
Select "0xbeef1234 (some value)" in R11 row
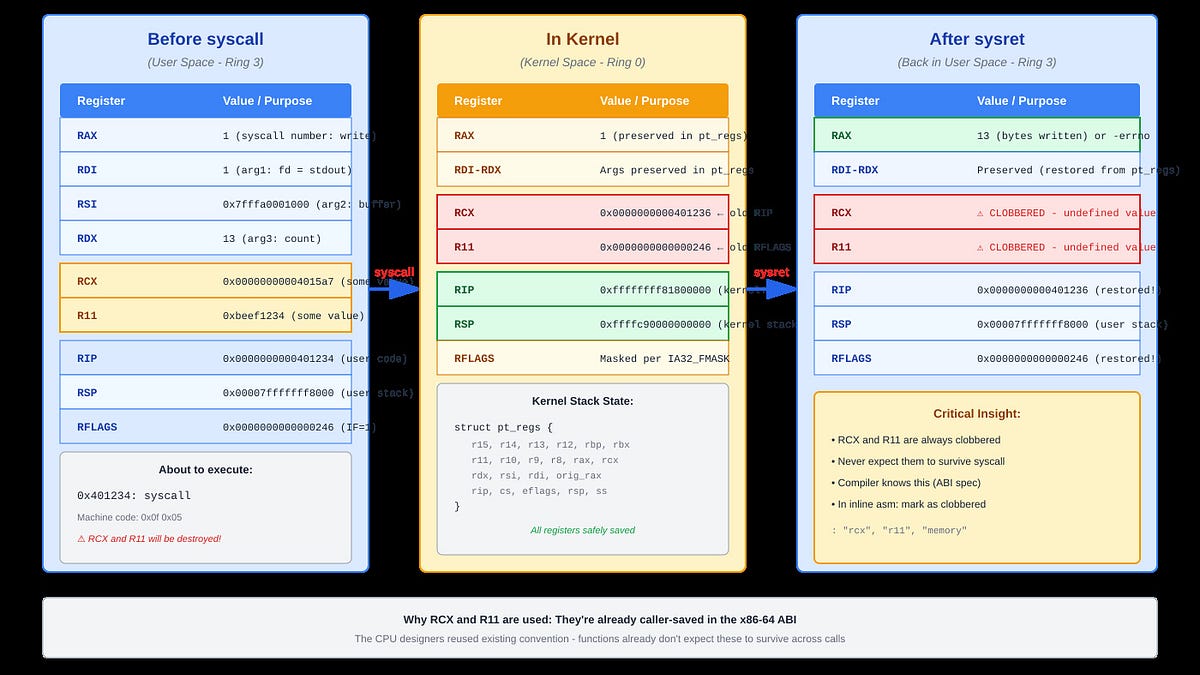pos(293,316)
